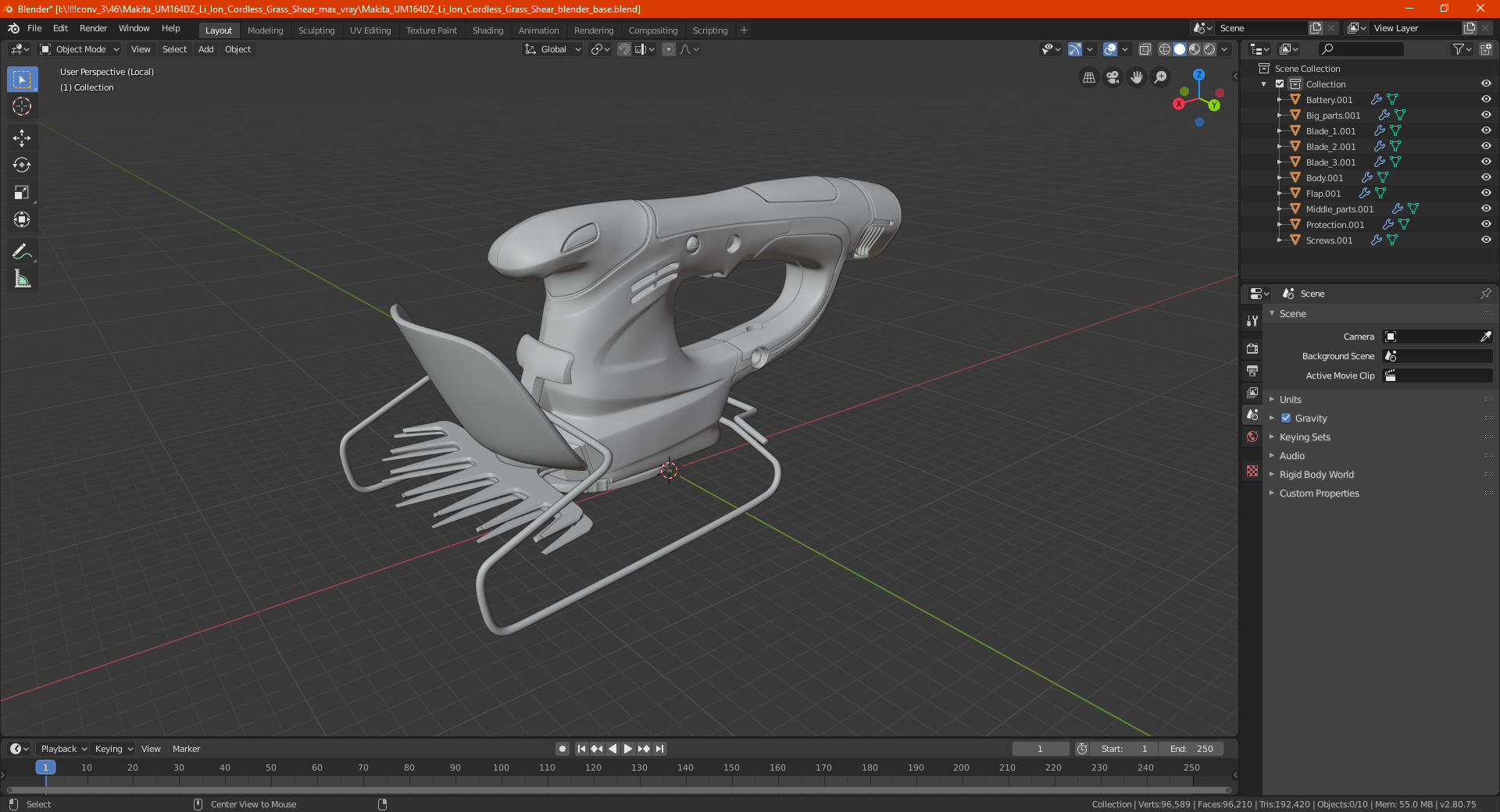The width and height of the screenshot is (1500, 812).
Task: Toggle Gravity checkbox
Action: pyautogui.click(x=1286, y=418)
